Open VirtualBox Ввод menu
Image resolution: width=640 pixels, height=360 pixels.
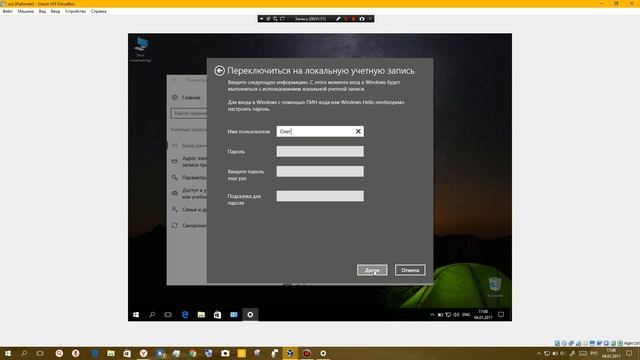55,11
